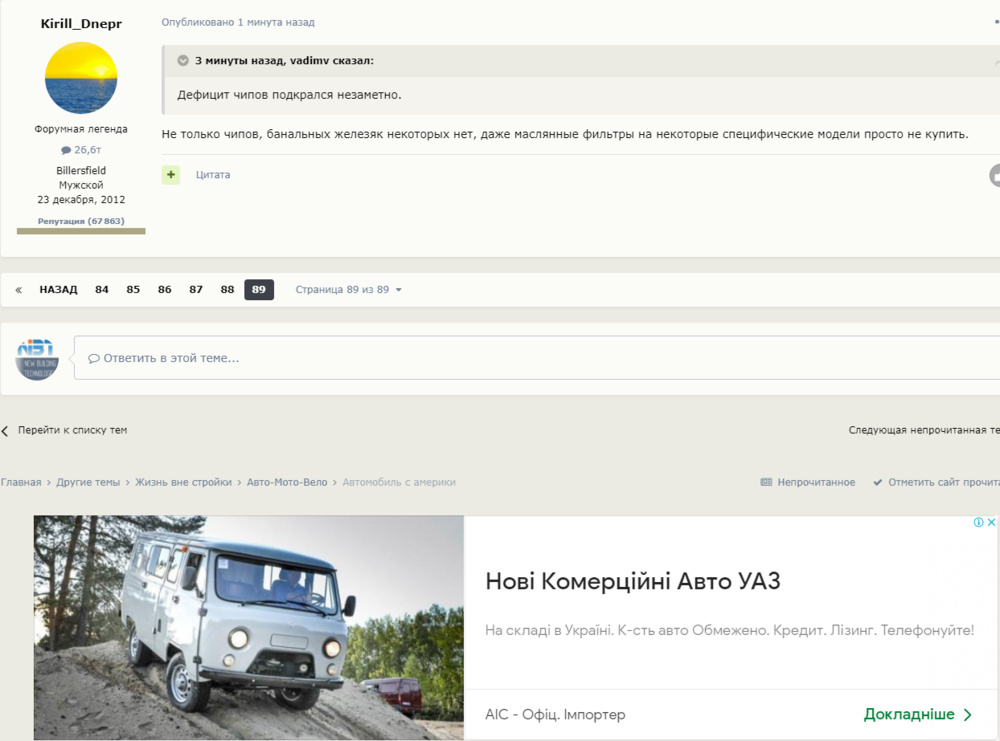The height and width of the screenshot is (741, 1000).
Task: Click the green plus multiquote button
Action: (171, 175)
